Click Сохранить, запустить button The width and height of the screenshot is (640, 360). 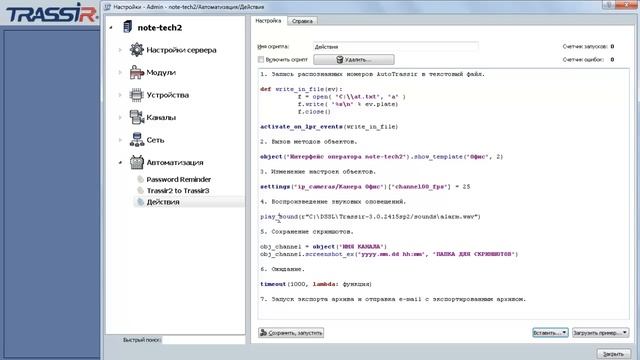(291, 333)
